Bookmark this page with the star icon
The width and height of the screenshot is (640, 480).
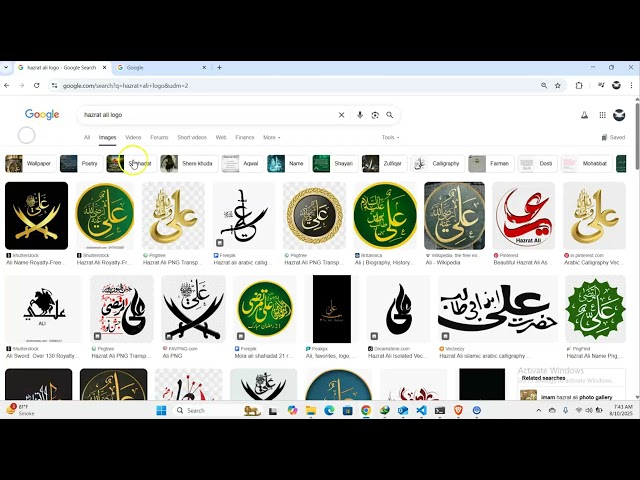558,86
